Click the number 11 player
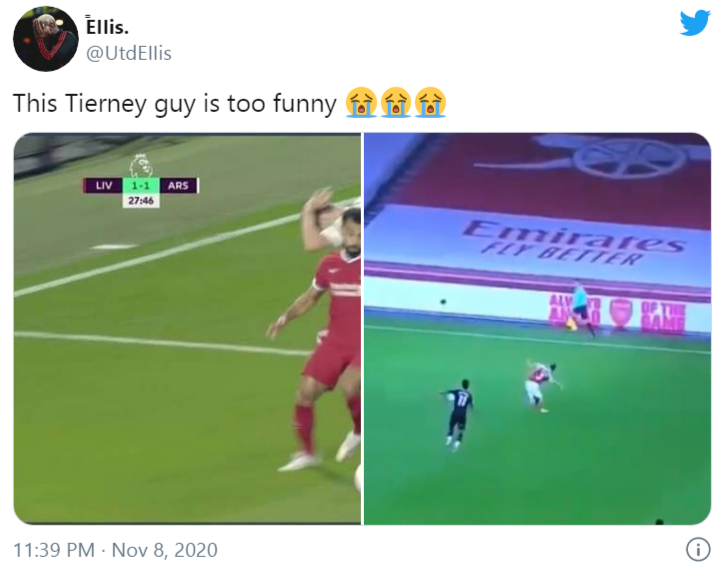726x564 pixels. (x=457, y=414)
